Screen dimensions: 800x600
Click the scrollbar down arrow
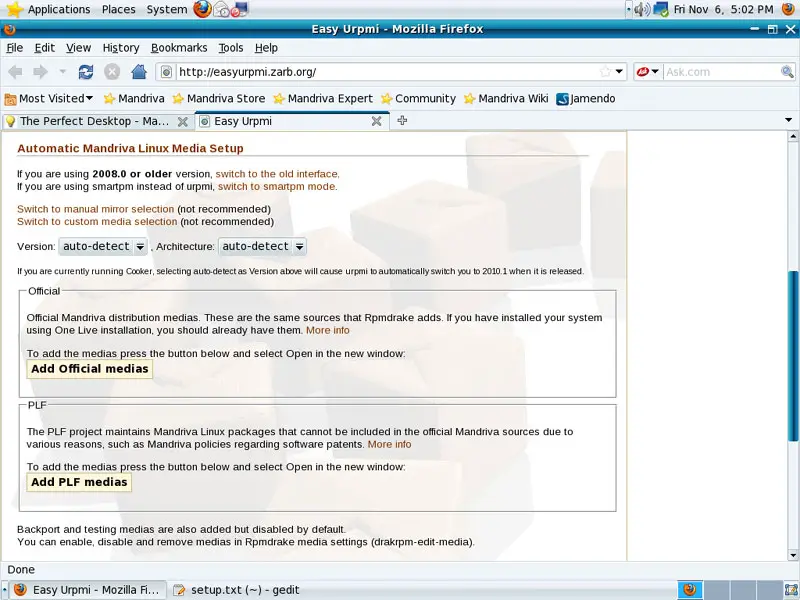[x=793, y=555]
